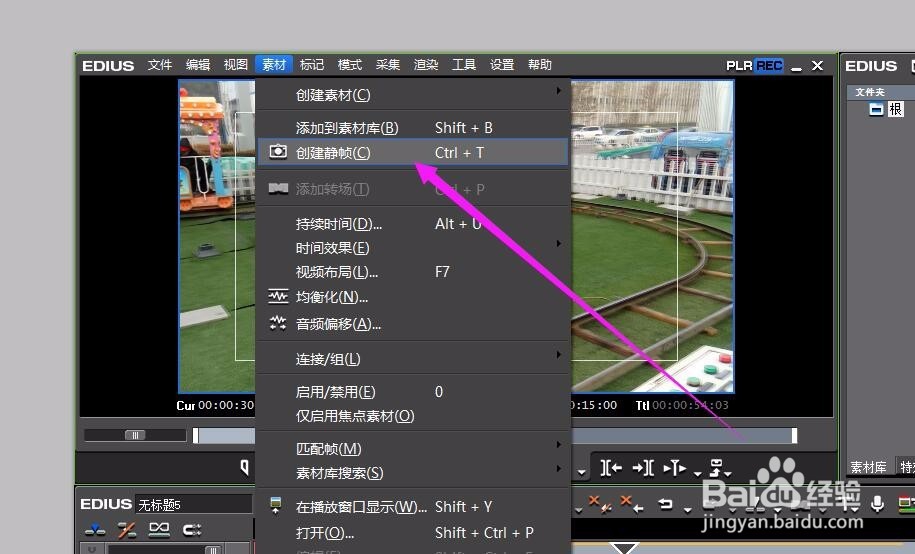
Task: Choose 视频布局(L)... menu entry
Action: point(413,272)
